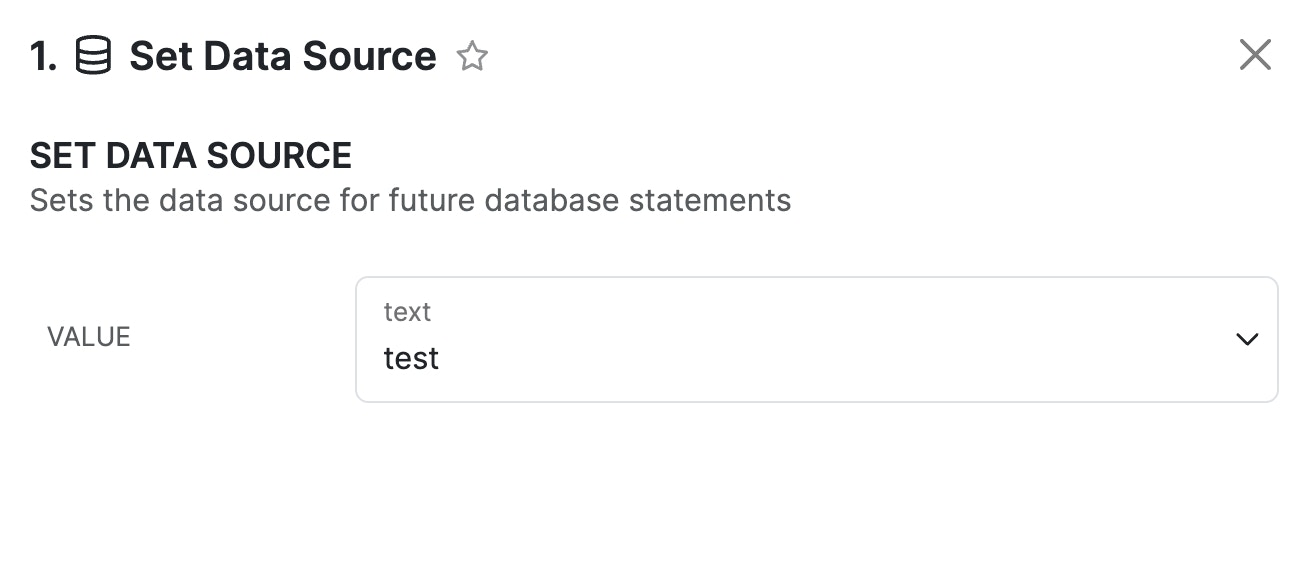This screenshot has width=1312, height=580.
Task: Click the cylinder stack icon in the header
Action: coord(93,56)
